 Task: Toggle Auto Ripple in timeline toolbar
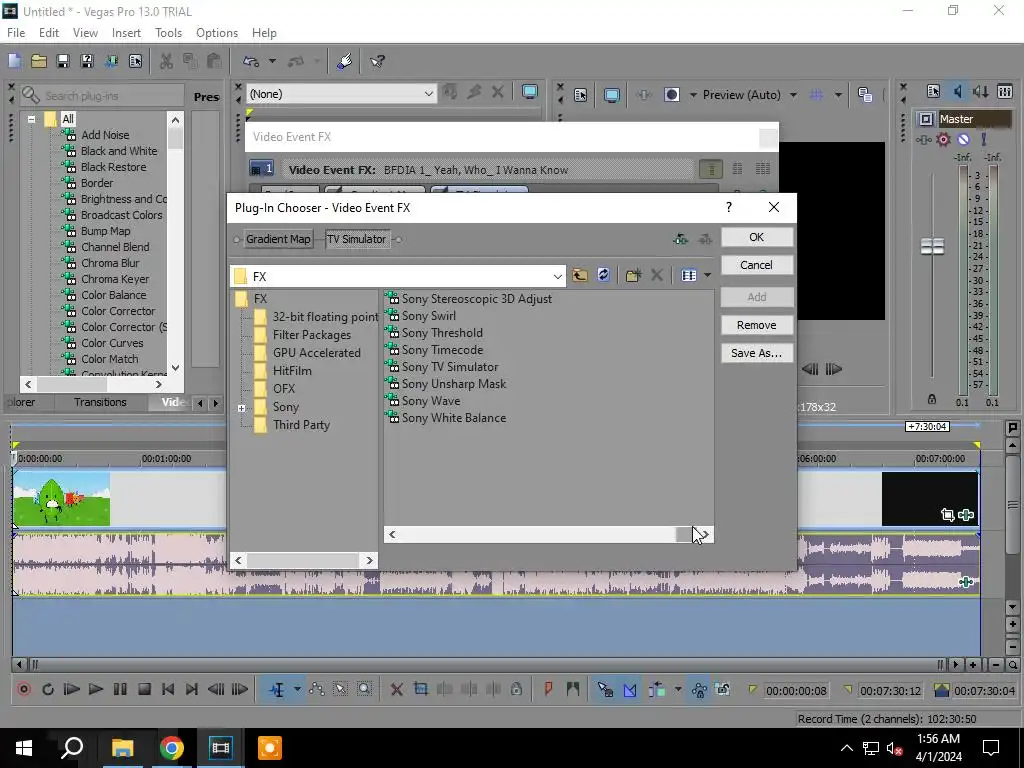(x=656, y=689)
